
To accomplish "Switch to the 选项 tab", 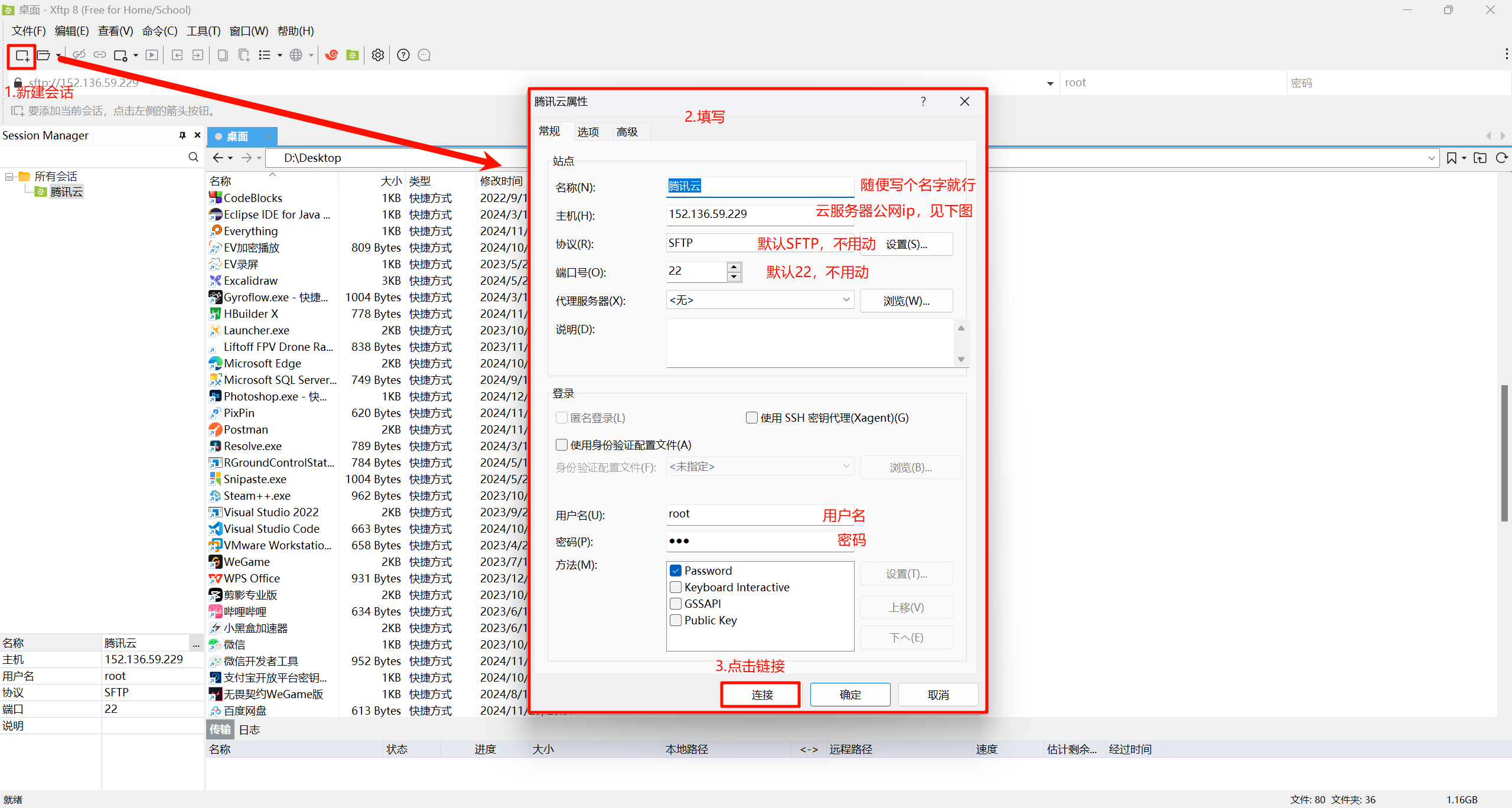I will click(588, 132).
